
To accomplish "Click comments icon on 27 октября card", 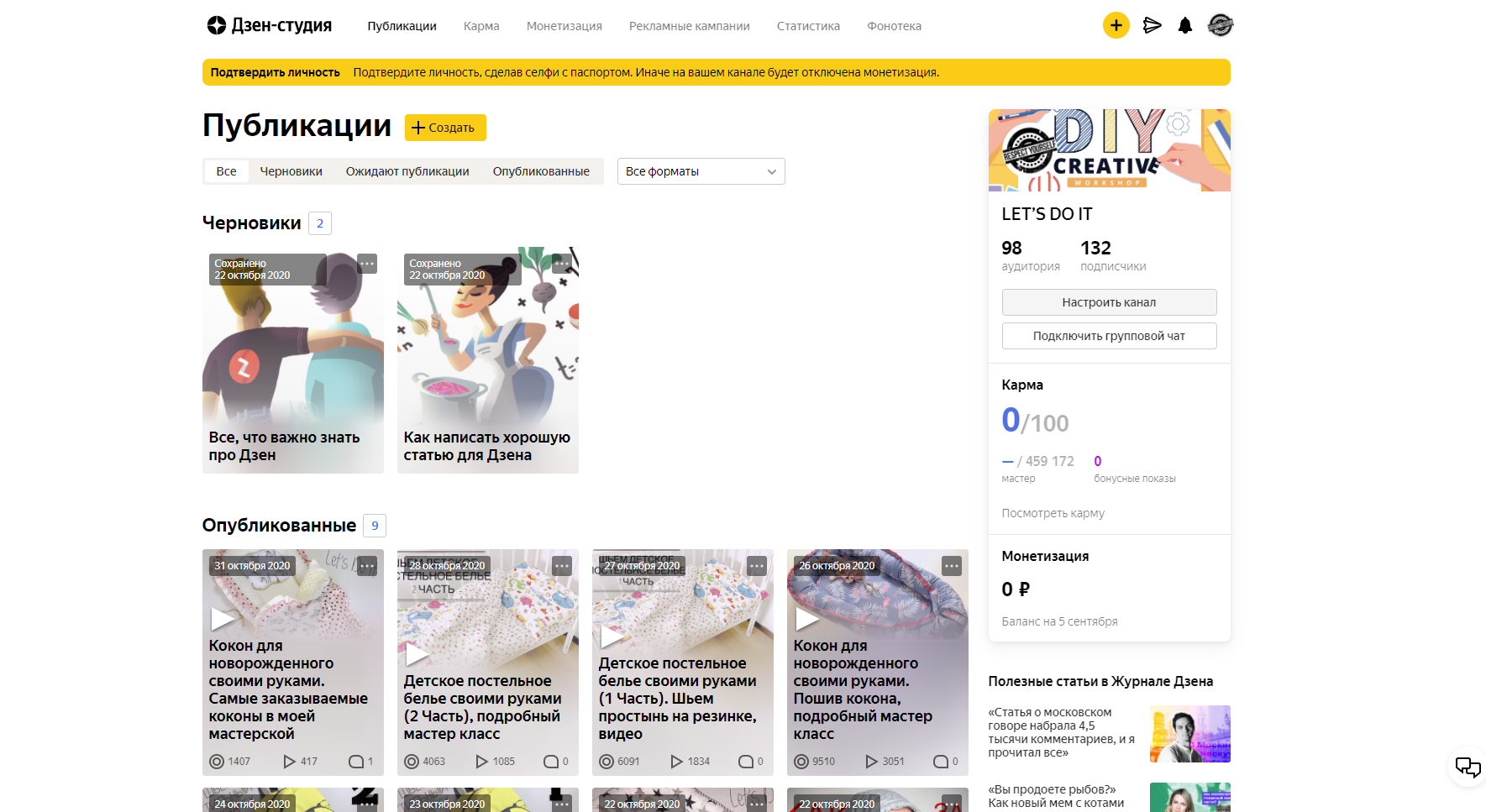I will tap(746, 762).
